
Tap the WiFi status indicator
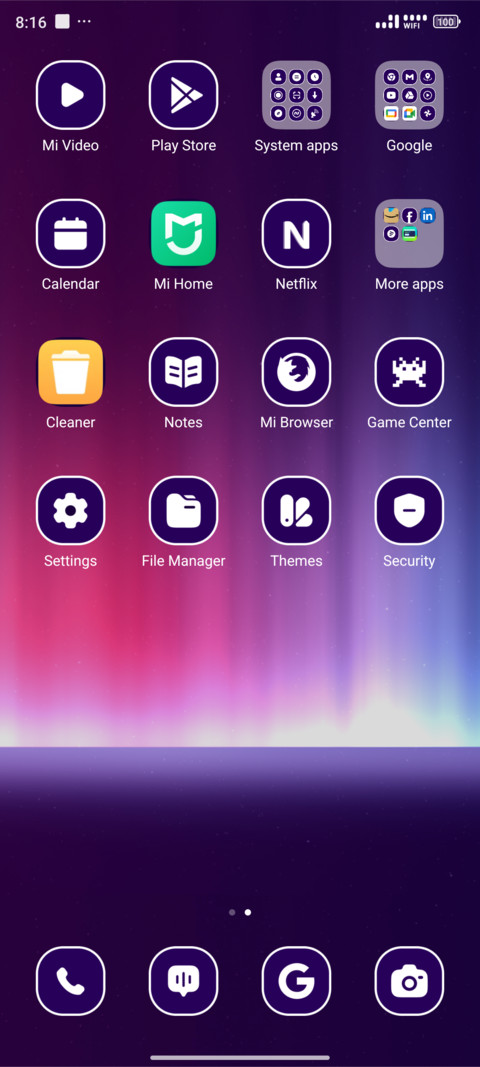tap(415, 22)
